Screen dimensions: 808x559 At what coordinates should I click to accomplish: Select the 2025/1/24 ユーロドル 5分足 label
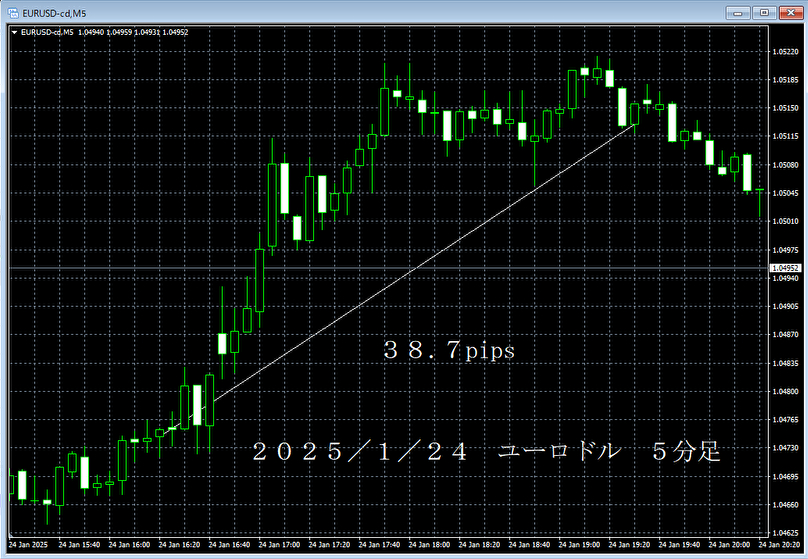486,452
